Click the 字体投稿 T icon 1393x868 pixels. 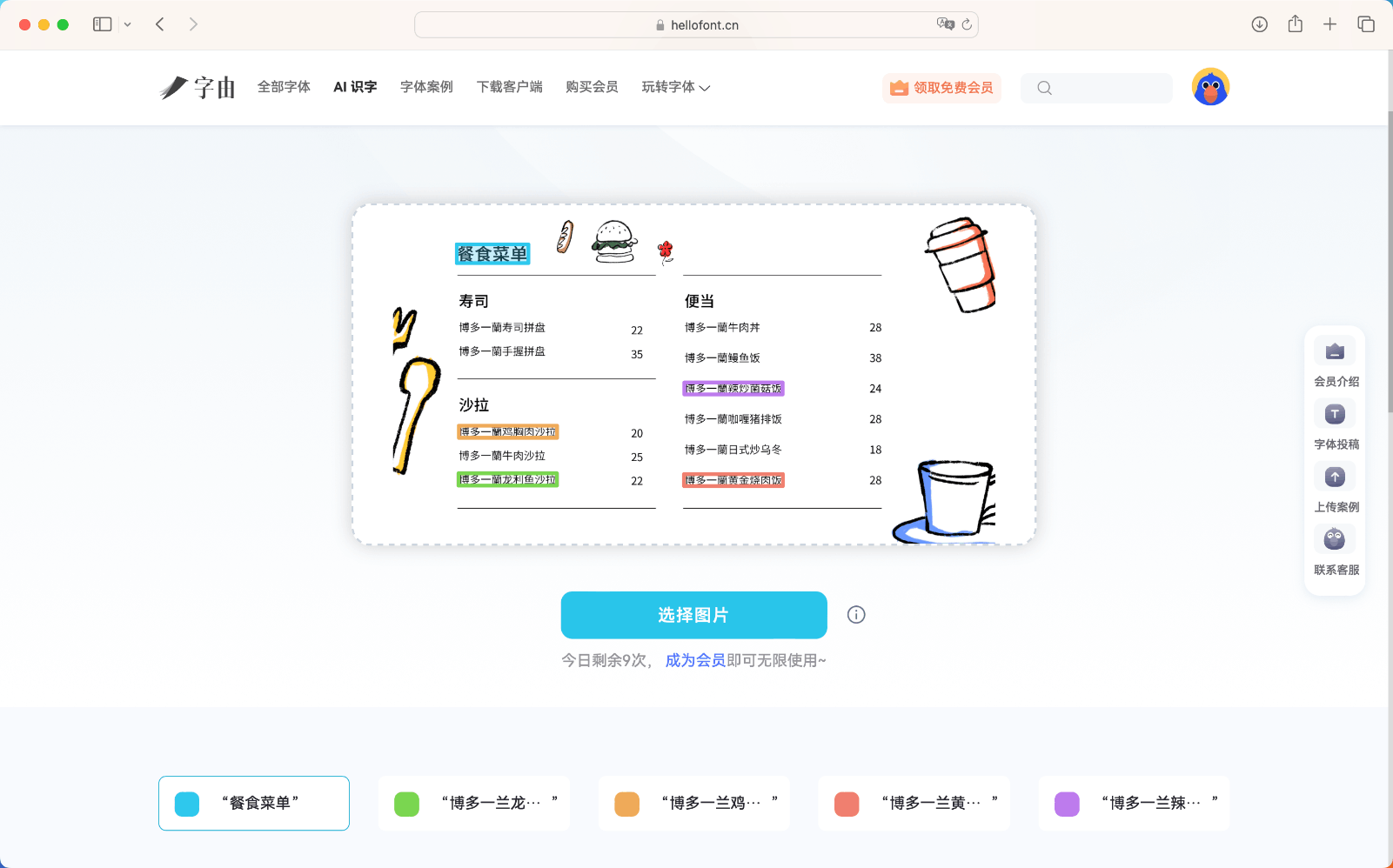(x=1335, y=414)
